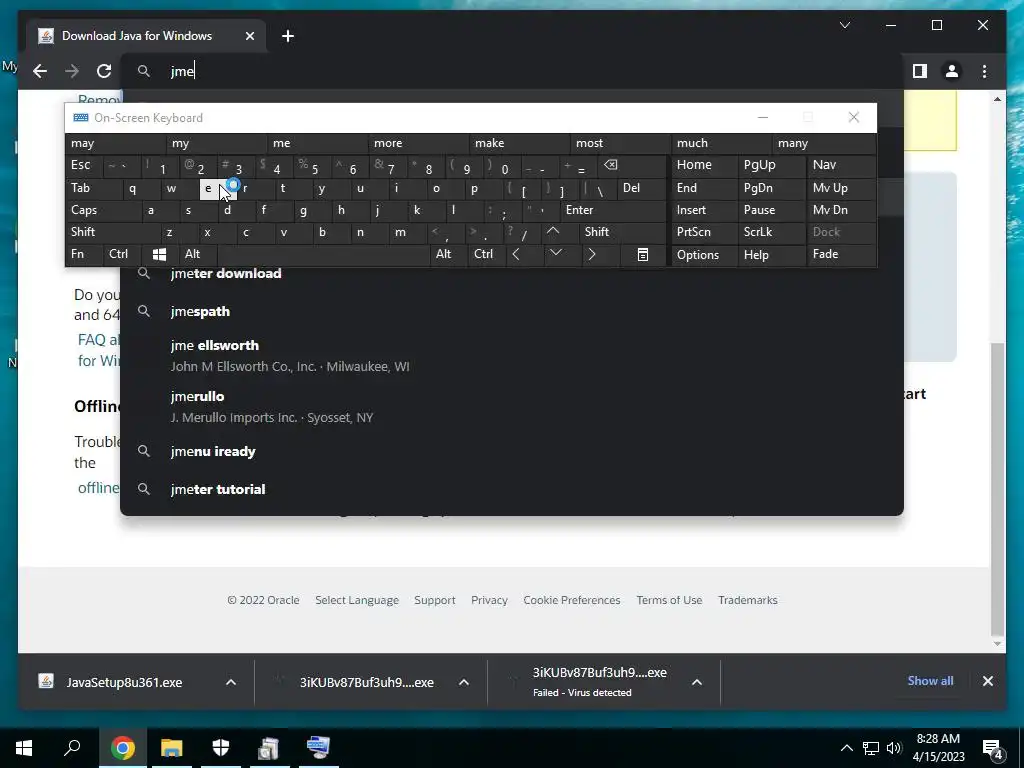This screenshot has height=768, width=1024.
Task: Open Windows Security shield in taskbar
Action: pos(221,748)
